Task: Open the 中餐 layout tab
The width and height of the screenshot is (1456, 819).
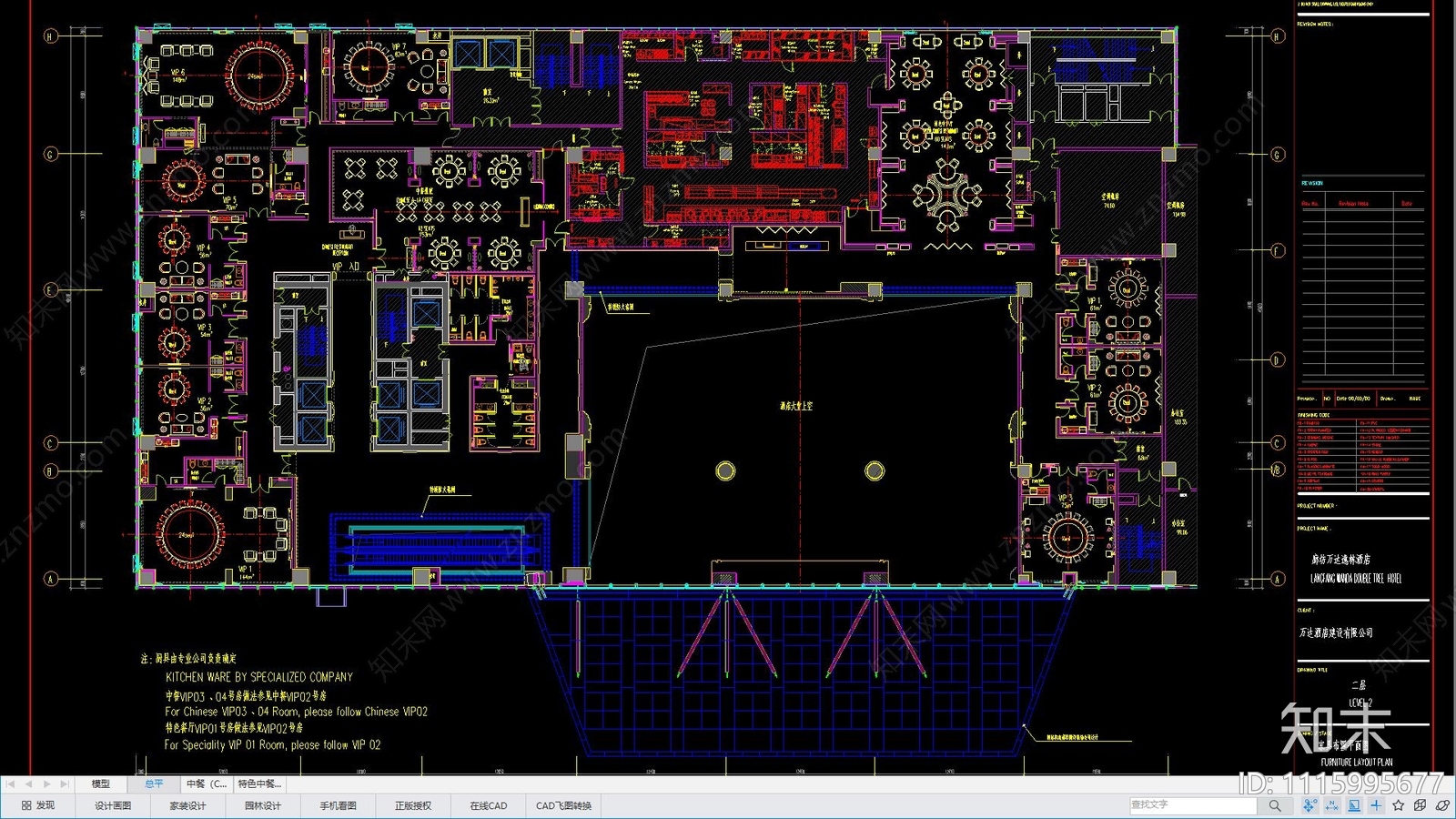Action: 206,784
